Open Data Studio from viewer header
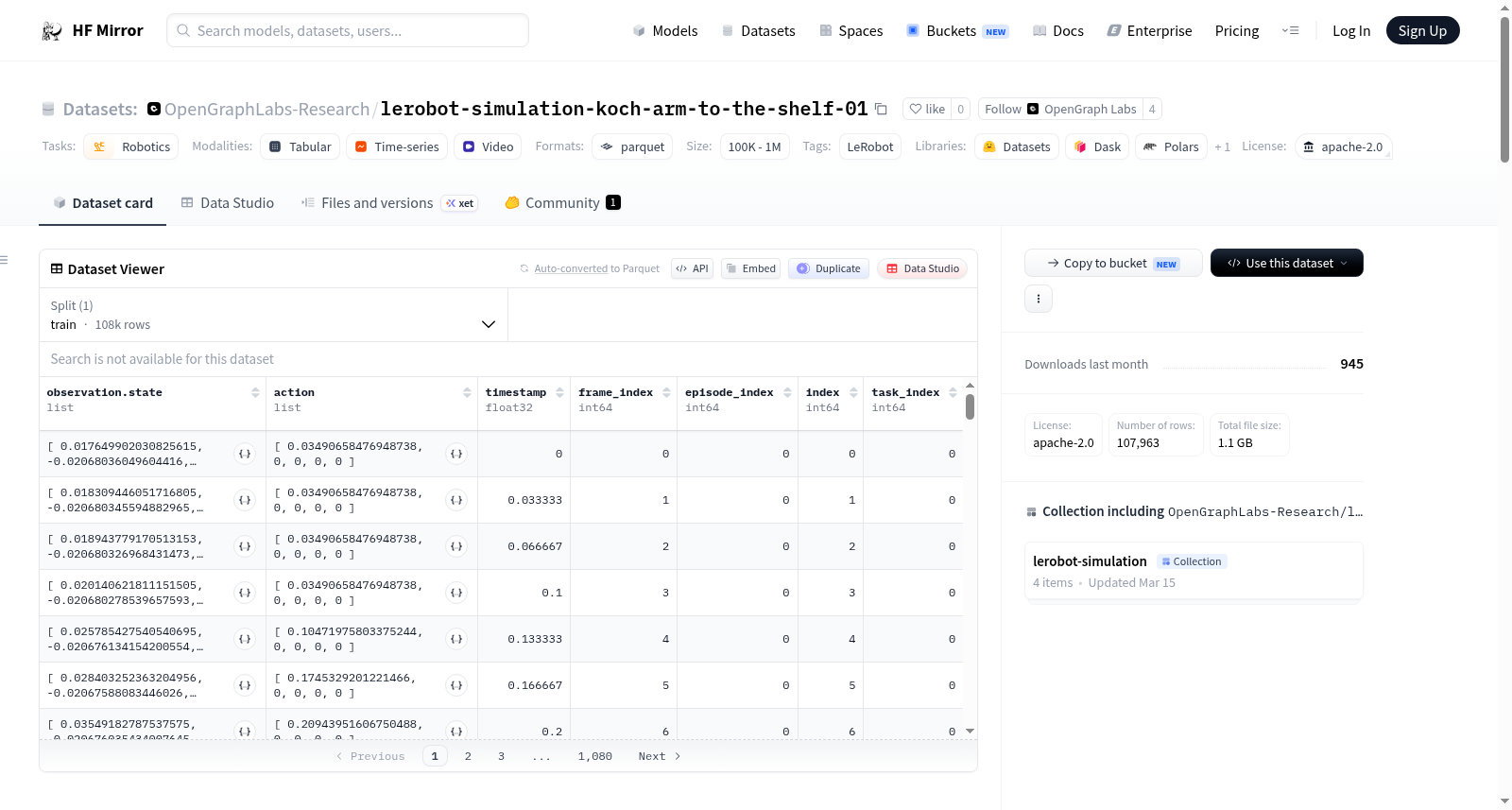 click(x=922, y=268)
